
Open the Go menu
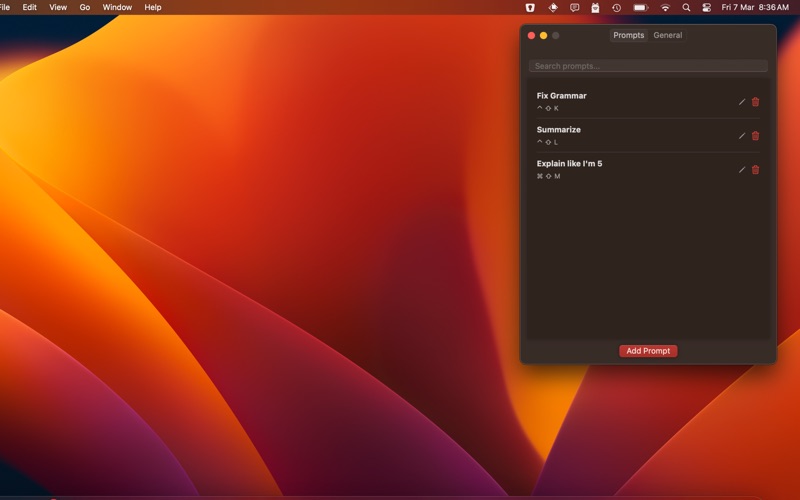click(85, 7)
